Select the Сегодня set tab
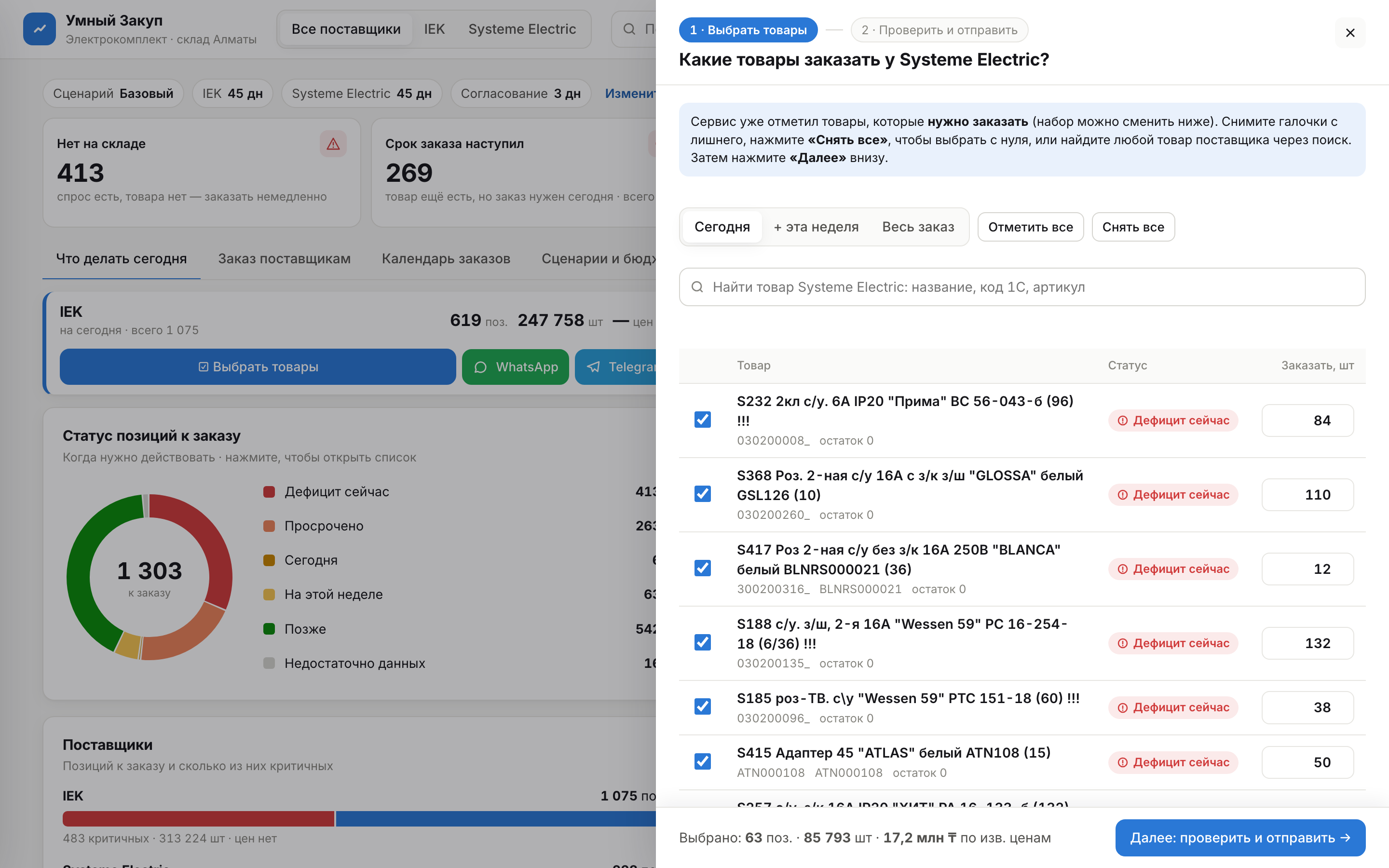 coord(722,227)
